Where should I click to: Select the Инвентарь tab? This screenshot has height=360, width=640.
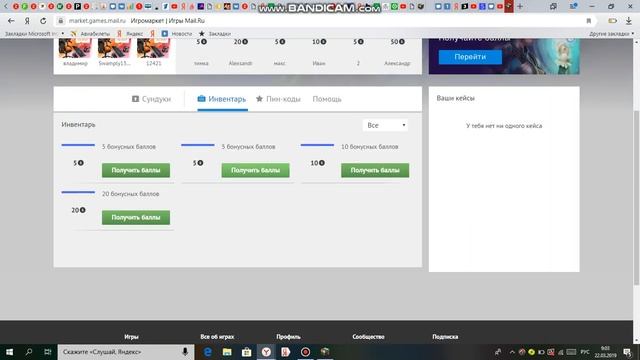coord(222,99)
